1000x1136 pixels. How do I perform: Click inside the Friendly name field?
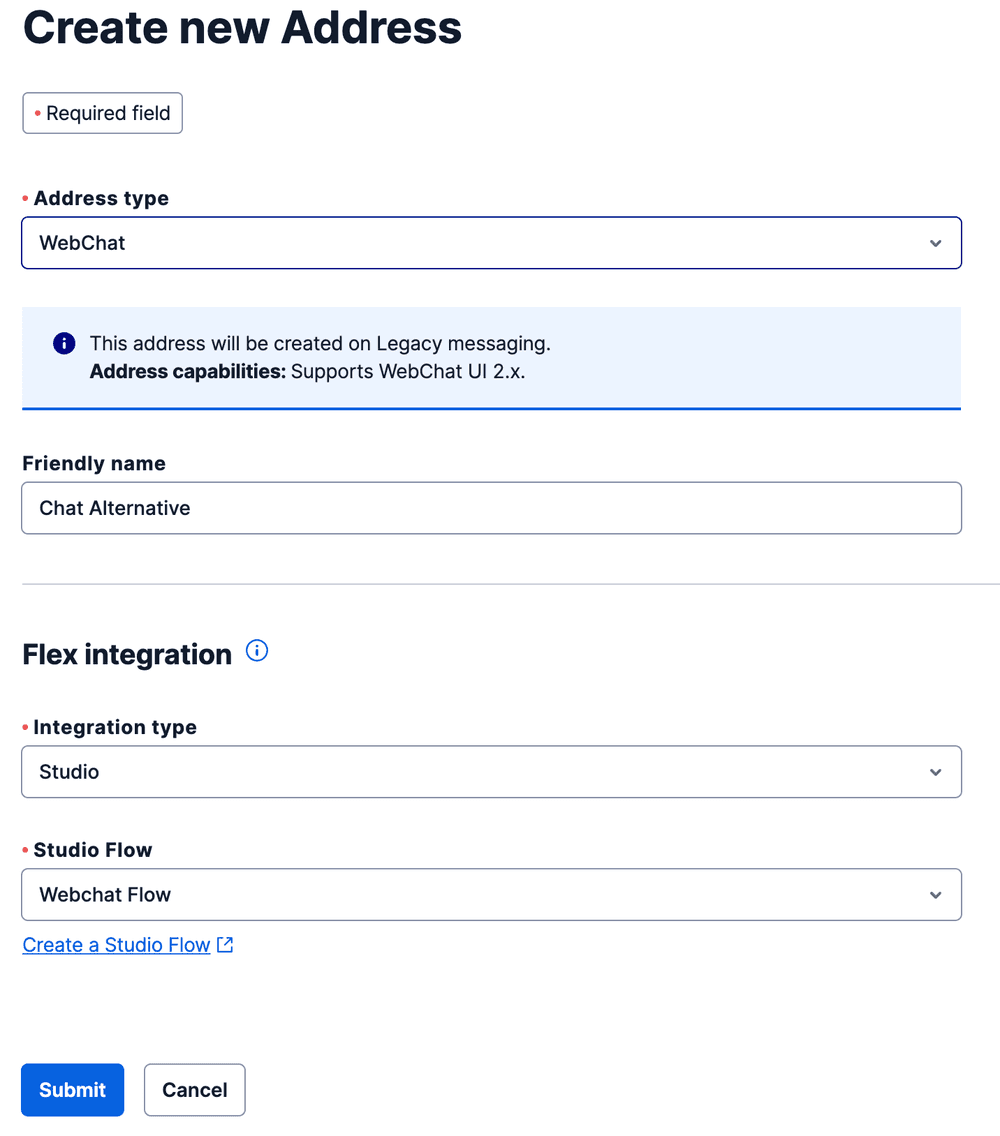point(492,507)
